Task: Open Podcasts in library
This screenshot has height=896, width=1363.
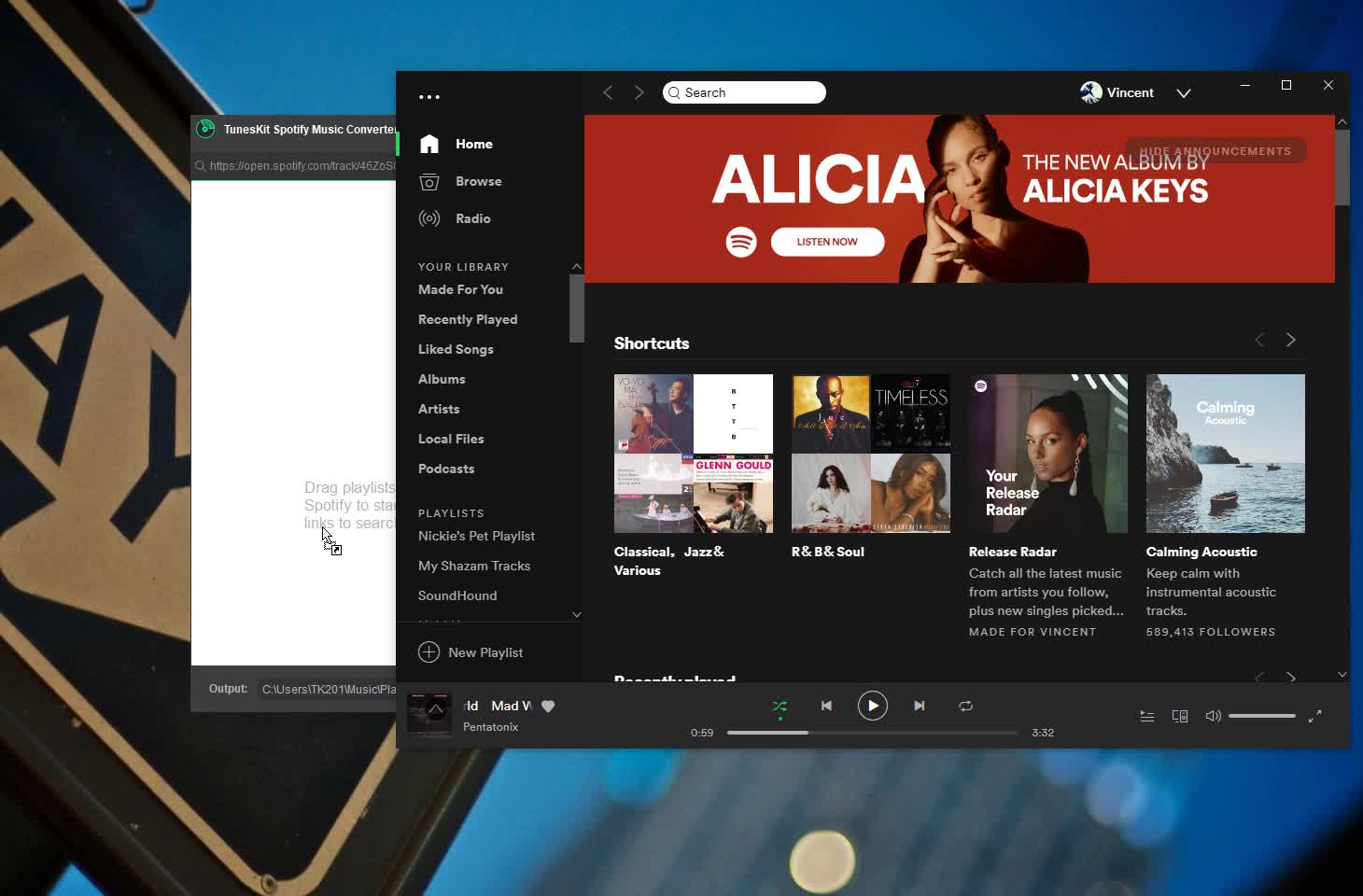Action: [x=446, y=469]
